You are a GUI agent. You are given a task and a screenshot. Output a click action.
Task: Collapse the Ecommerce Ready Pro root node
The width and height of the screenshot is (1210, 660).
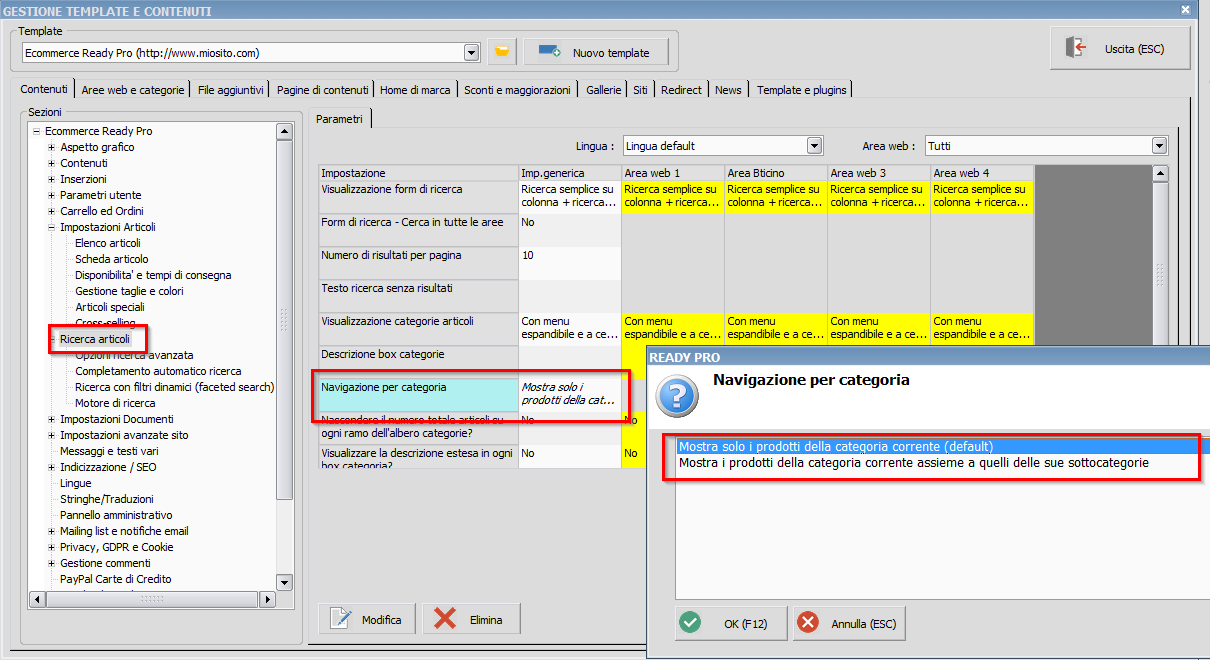[37, 131]
